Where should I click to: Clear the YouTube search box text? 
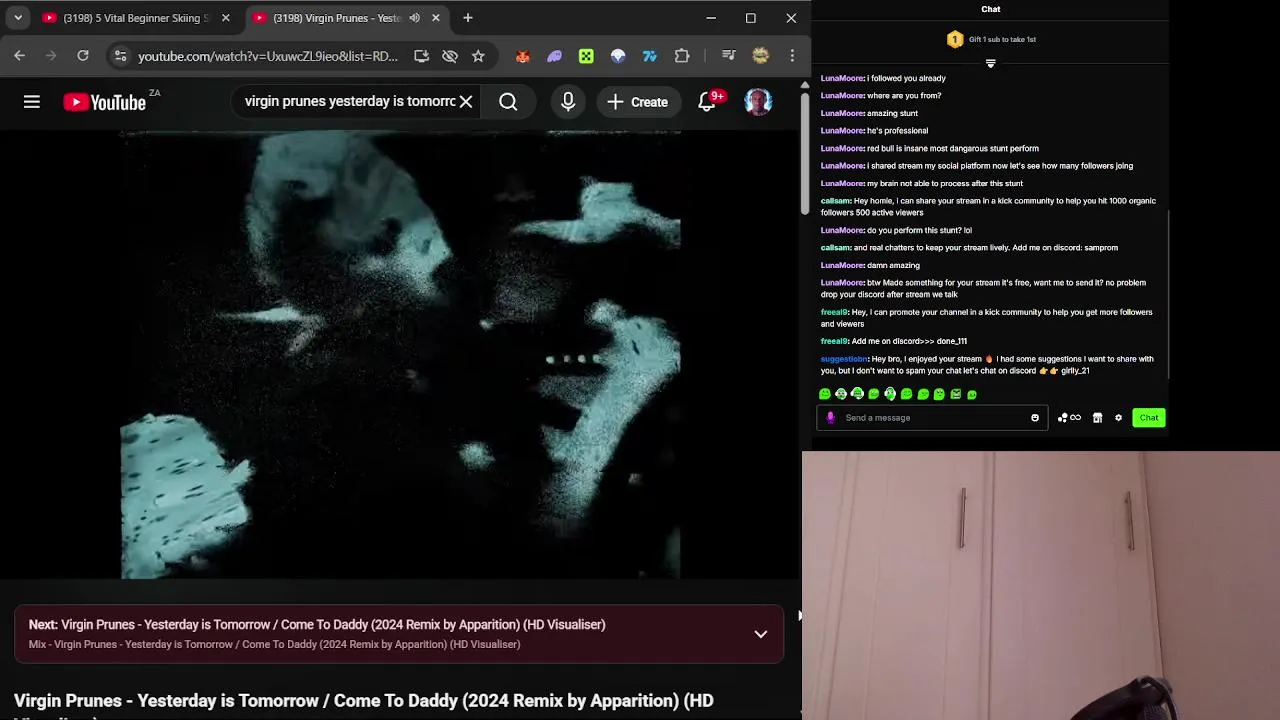tap(466, 101)
